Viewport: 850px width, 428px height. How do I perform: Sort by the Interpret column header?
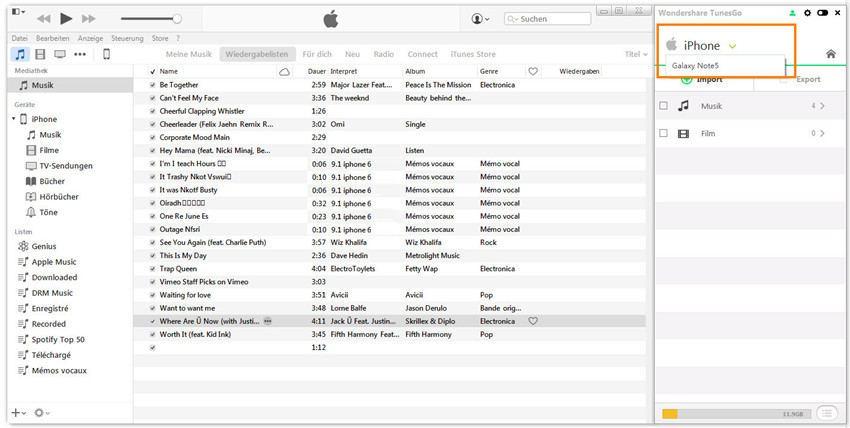point(344,72)
